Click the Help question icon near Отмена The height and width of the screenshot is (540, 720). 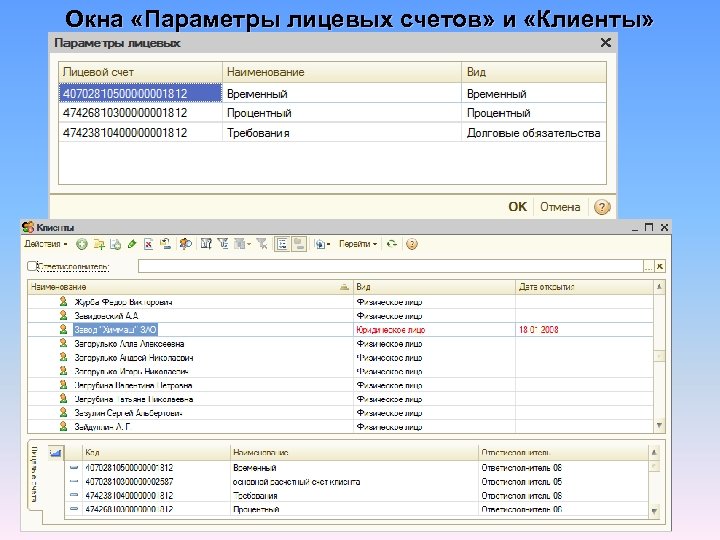[602, 207]
